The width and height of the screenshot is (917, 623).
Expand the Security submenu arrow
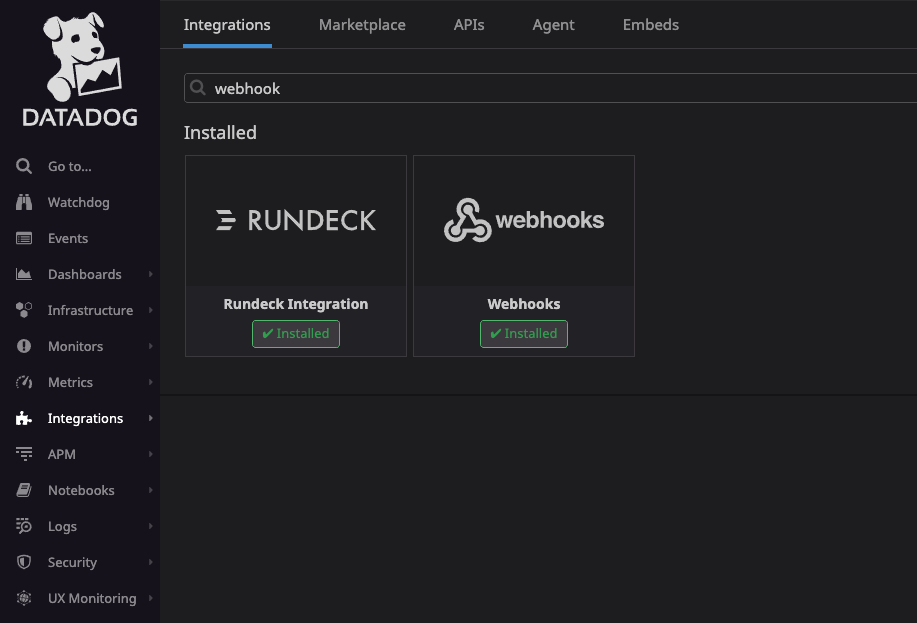[150, 562]
